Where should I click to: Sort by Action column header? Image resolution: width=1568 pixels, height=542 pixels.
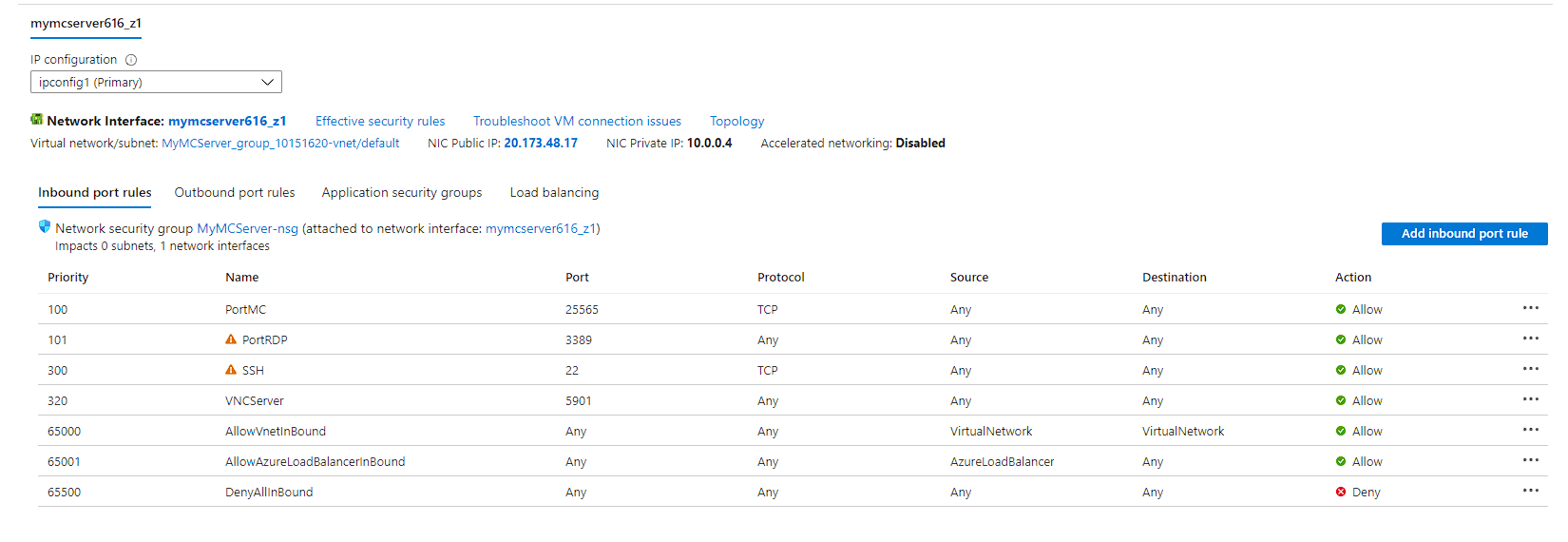pyautogui.click(x=1352, y=277)
